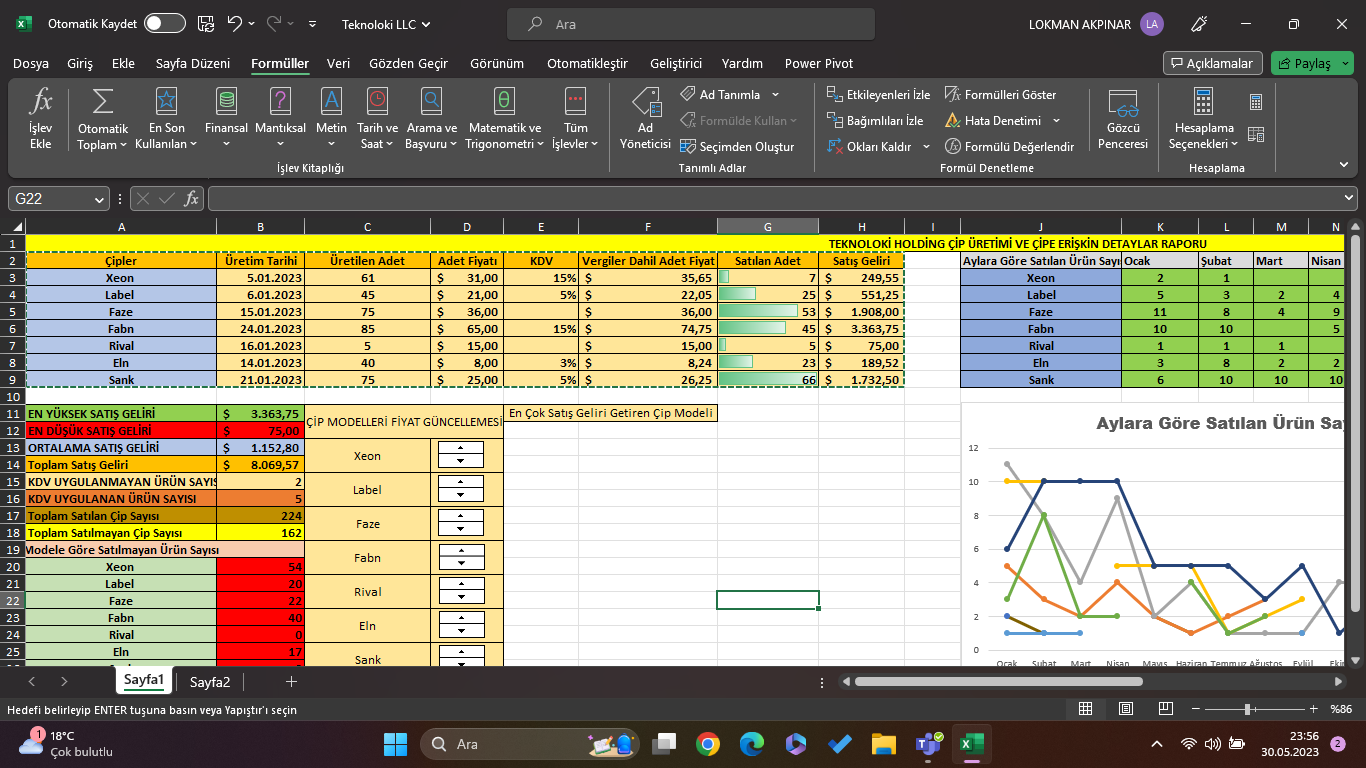Run Hata Denetimi error checking

pos(993,121)
